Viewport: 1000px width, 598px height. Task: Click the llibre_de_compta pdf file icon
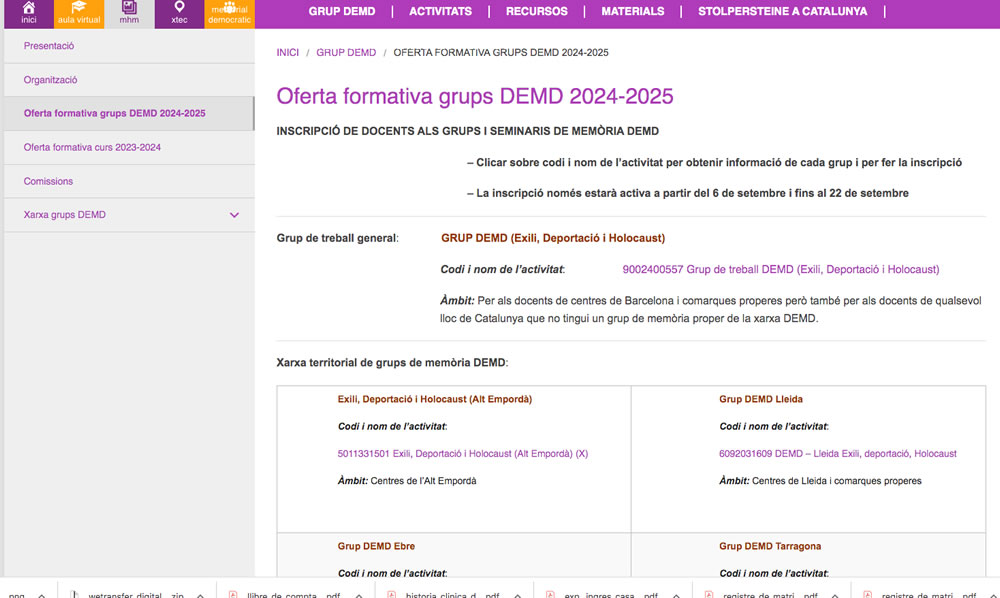click(233, 594)
